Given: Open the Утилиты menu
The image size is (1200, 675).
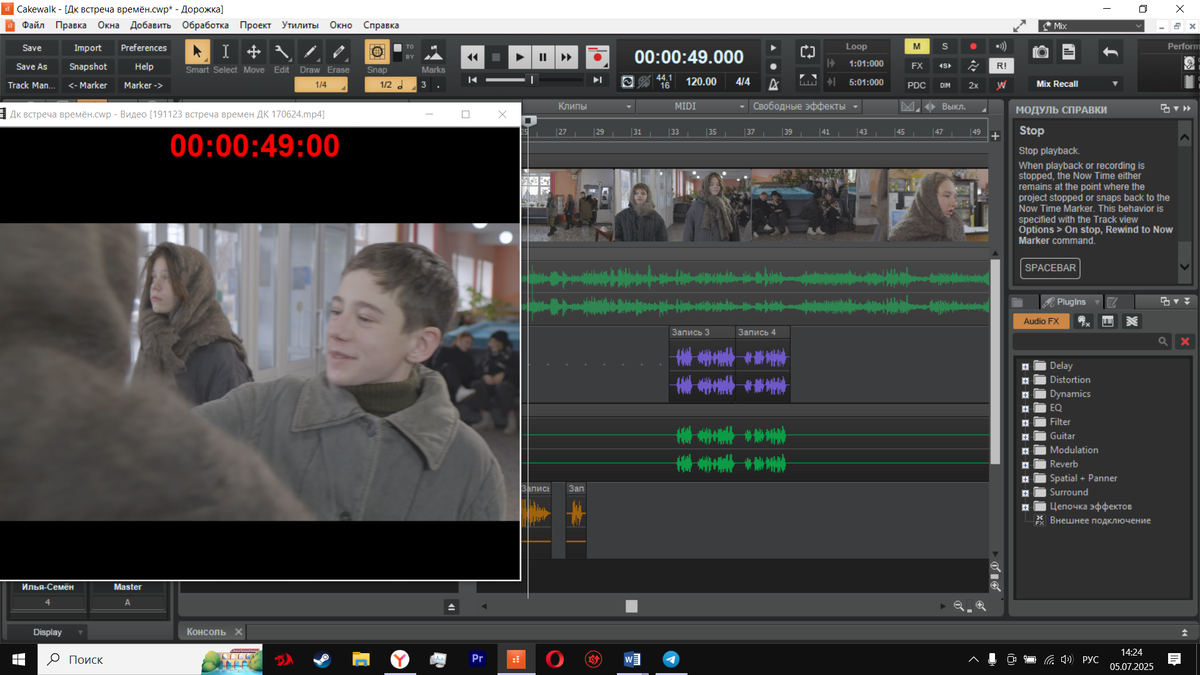Looking at the screenshot, I should (300, 25).
